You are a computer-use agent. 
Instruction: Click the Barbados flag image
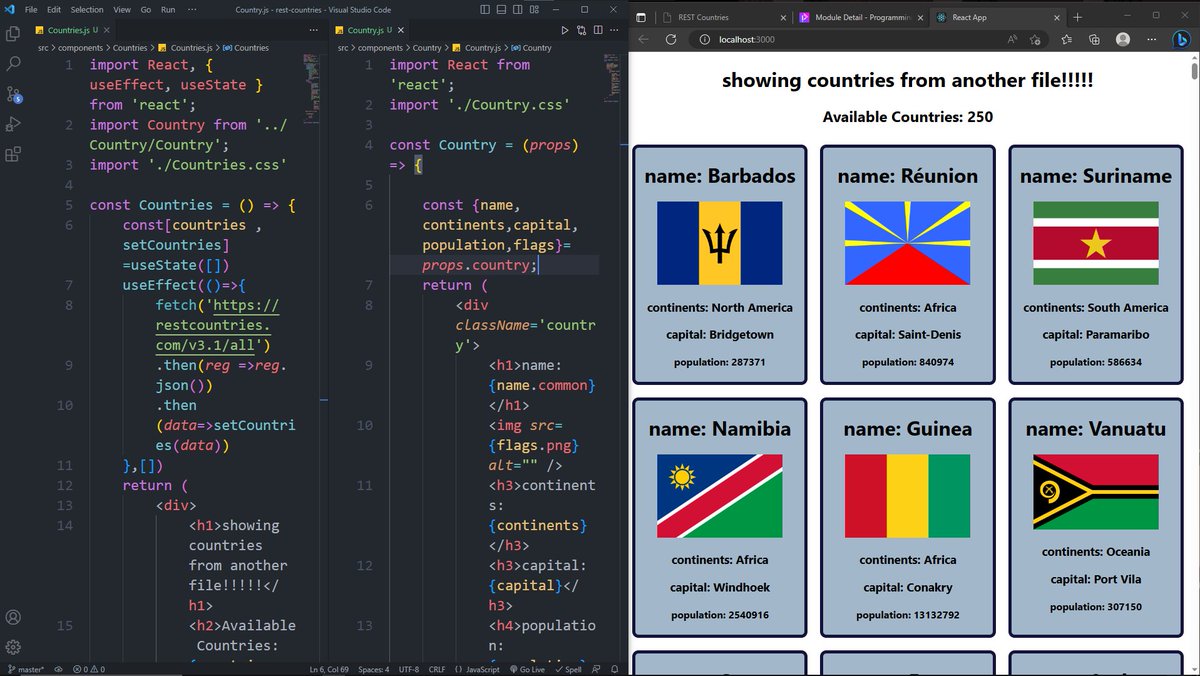click(x=719, y=243)
